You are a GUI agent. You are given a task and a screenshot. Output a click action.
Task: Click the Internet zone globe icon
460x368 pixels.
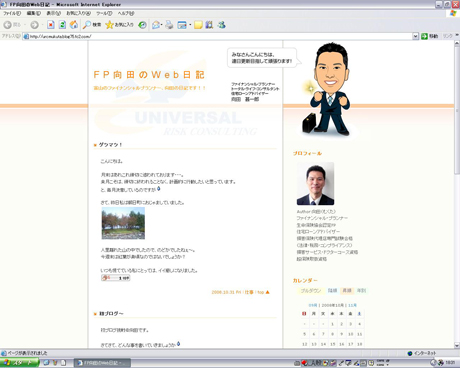(x=410, y=353)
